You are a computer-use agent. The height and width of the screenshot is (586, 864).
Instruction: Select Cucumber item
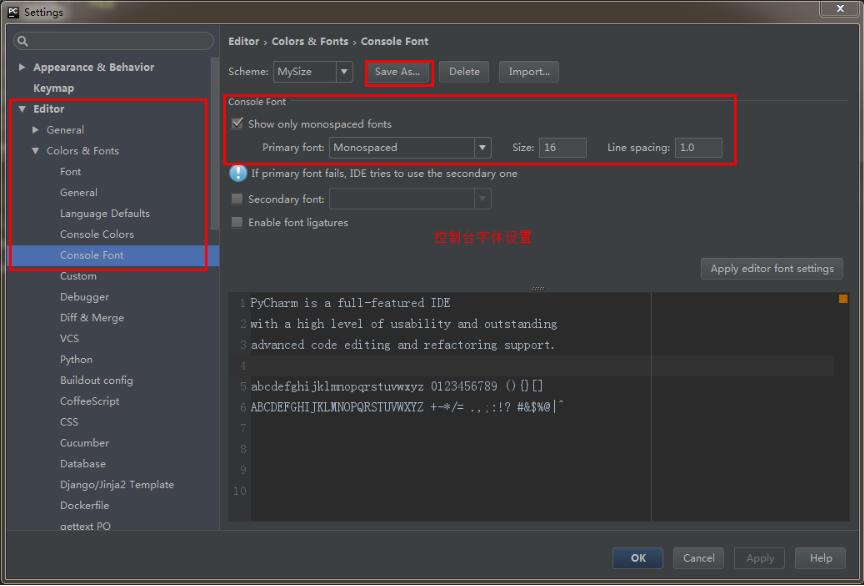84,443
